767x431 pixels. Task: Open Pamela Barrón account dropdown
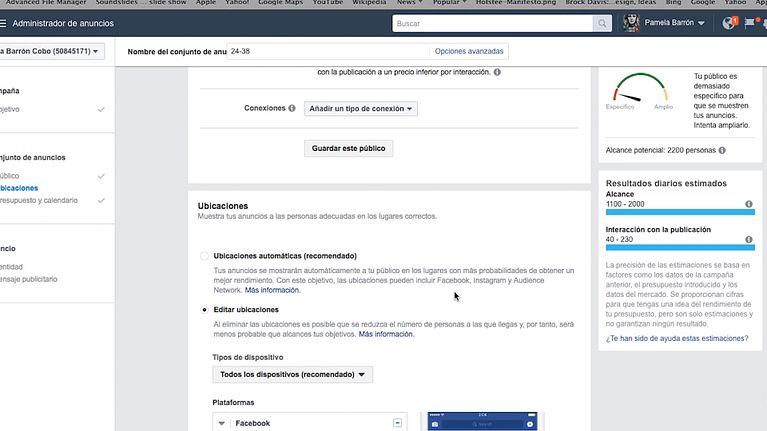pos(674,23)
